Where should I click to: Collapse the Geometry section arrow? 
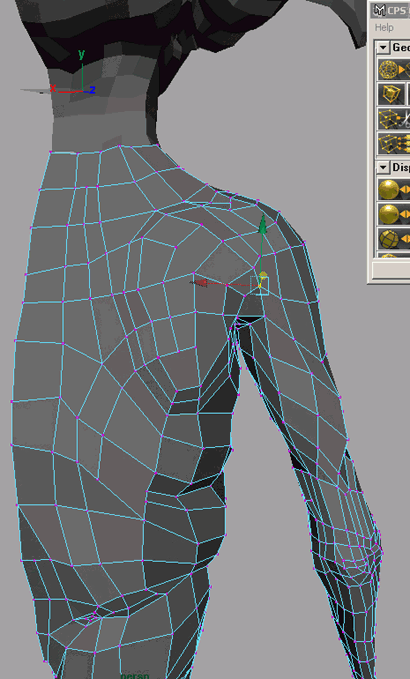(383, 47)
